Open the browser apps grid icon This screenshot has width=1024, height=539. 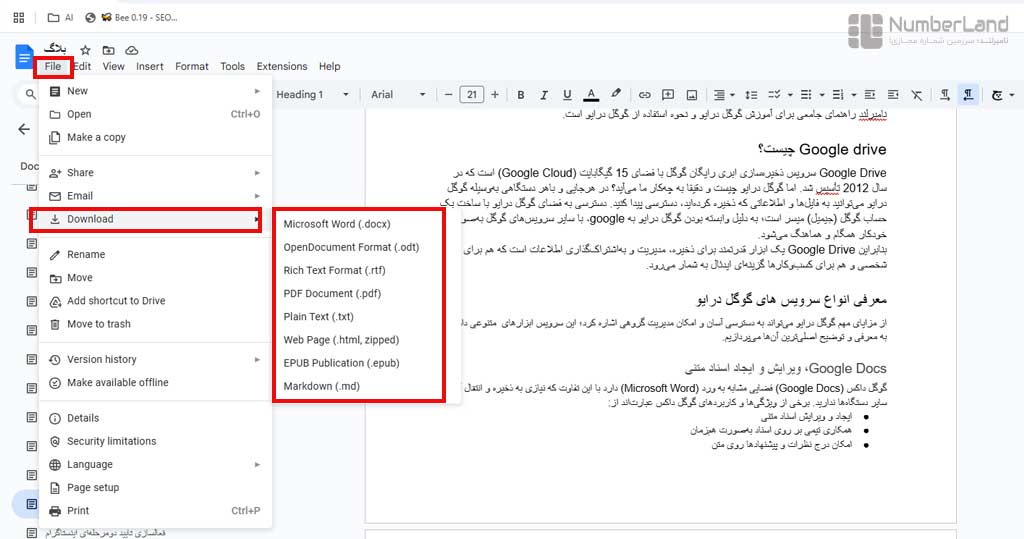tap(19, 18)
